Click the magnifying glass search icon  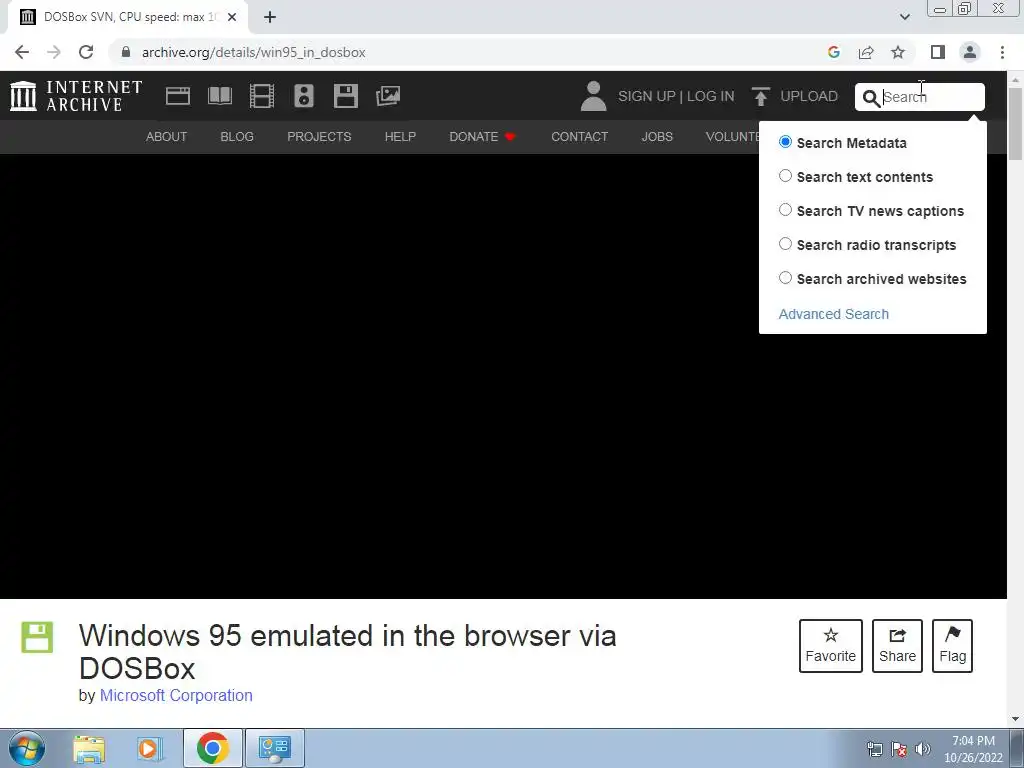(871, 98)
